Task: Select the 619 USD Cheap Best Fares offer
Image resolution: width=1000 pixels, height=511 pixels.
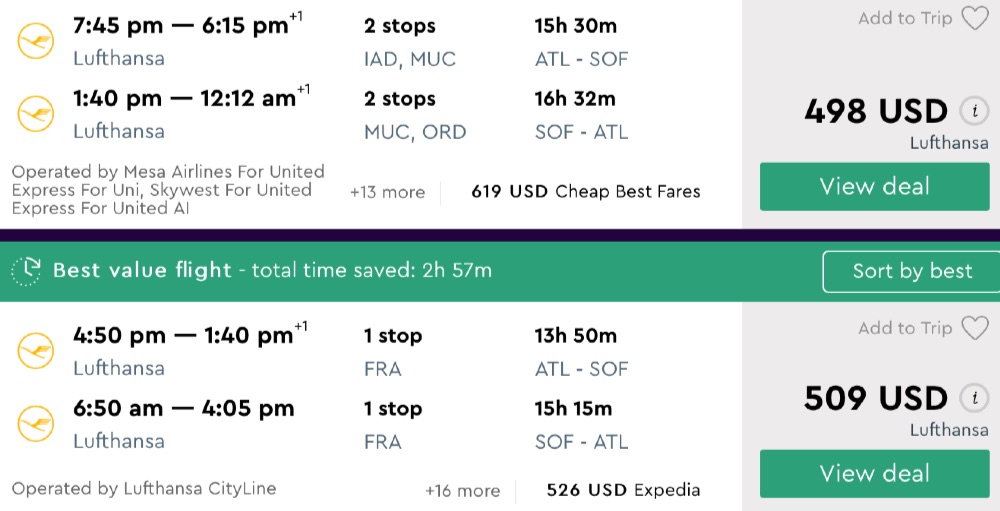Action: 585,192
